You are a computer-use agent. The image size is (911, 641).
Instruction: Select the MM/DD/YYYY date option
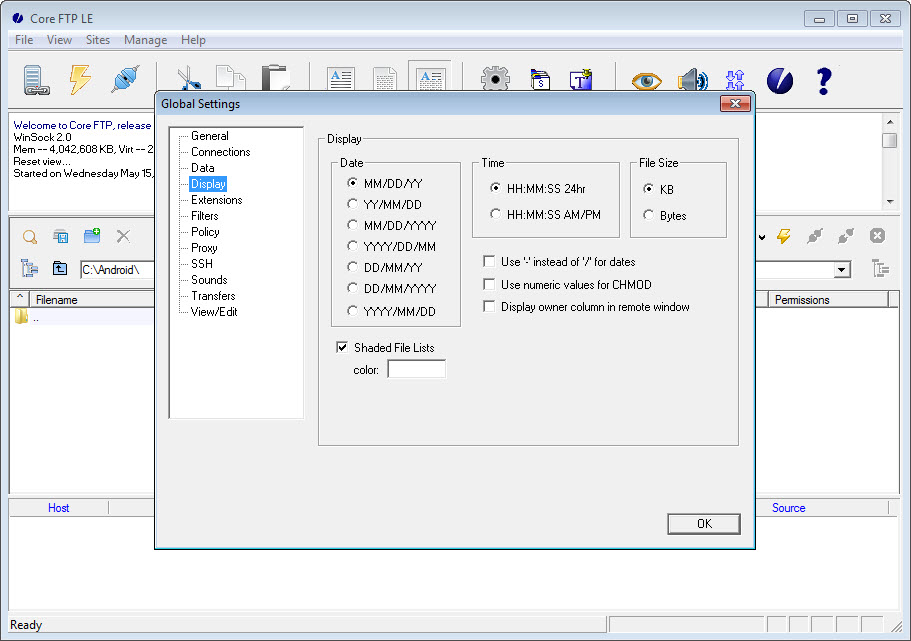click(x=392, y=225)
